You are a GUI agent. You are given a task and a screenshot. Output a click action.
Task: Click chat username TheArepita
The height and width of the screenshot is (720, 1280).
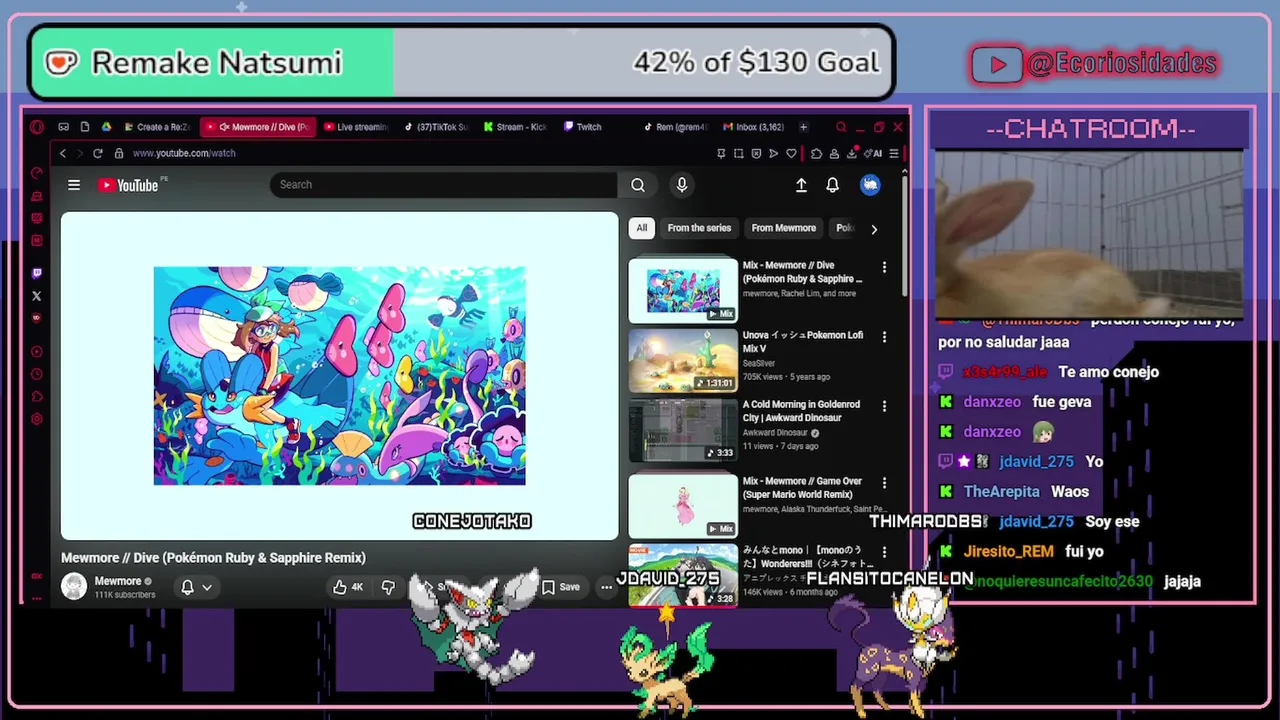click(1002, 492)
